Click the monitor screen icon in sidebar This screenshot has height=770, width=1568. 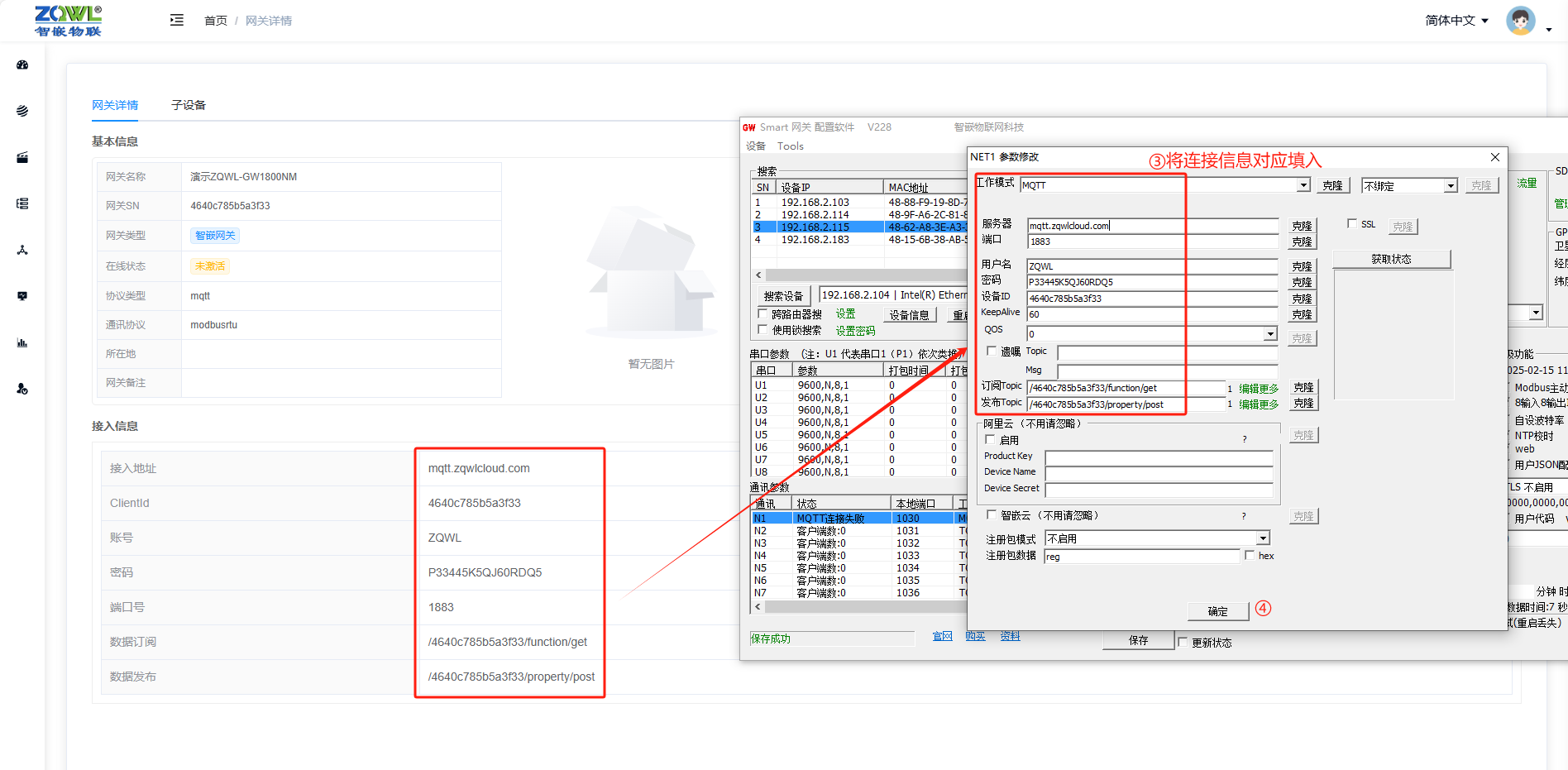click(x=22, y=296)
